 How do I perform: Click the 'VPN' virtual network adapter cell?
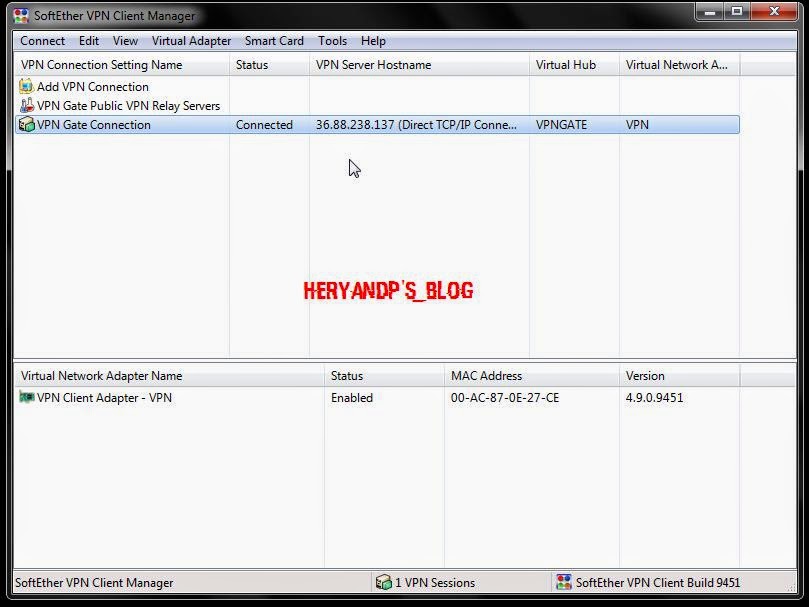click(637, 125)
